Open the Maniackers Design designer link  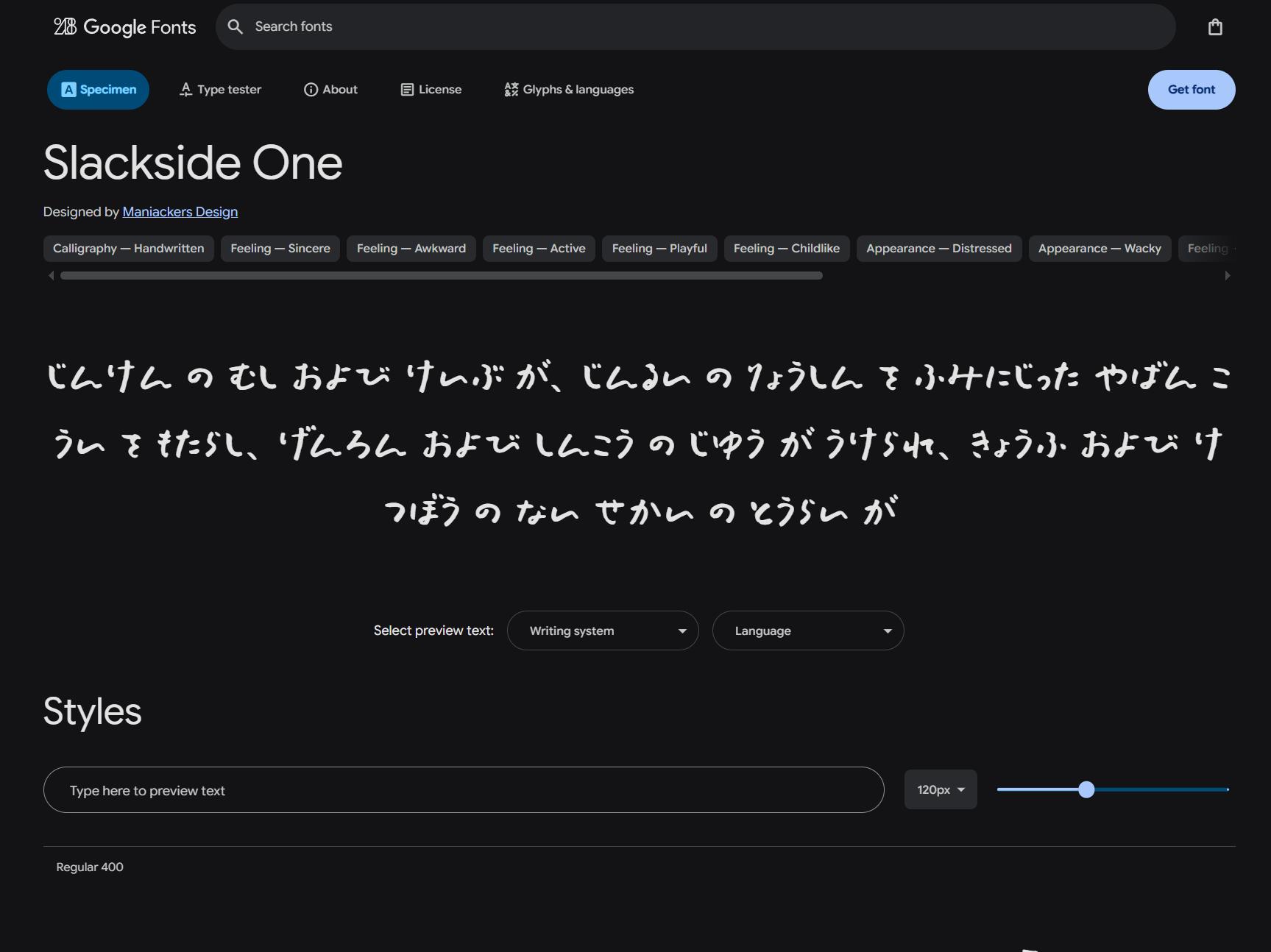pos(180,212)
